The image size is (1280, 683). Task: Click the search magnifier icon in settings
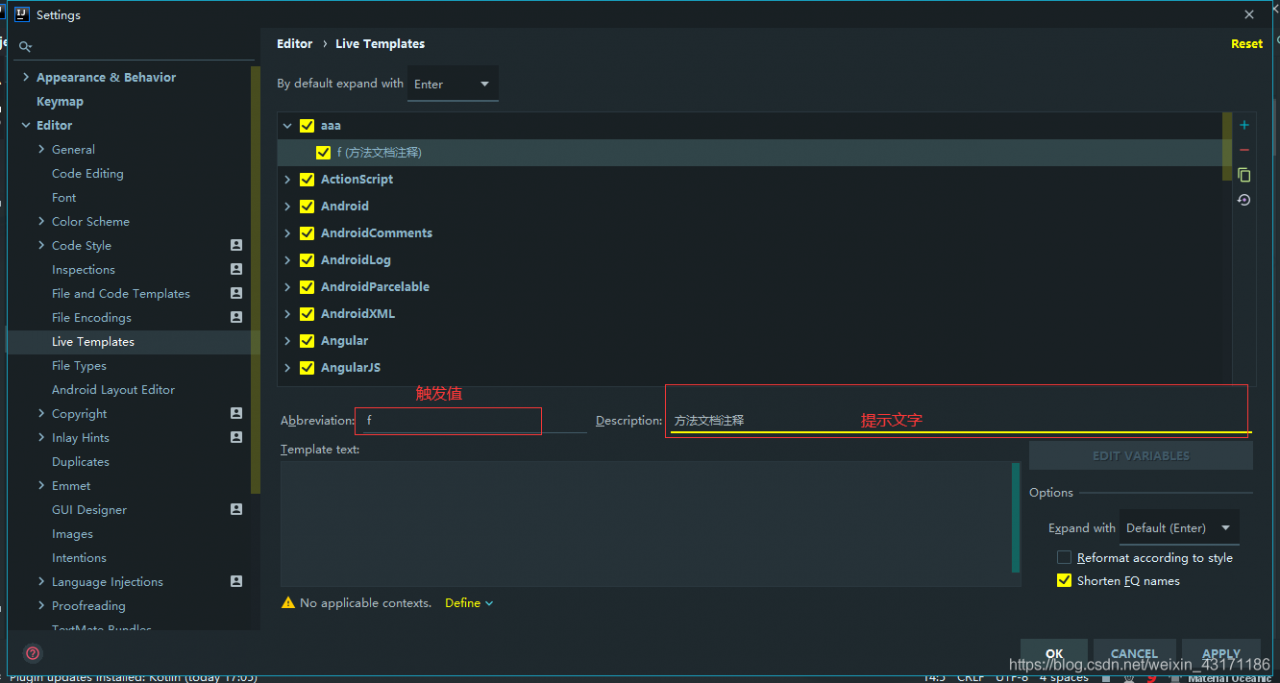click(26, 46)
